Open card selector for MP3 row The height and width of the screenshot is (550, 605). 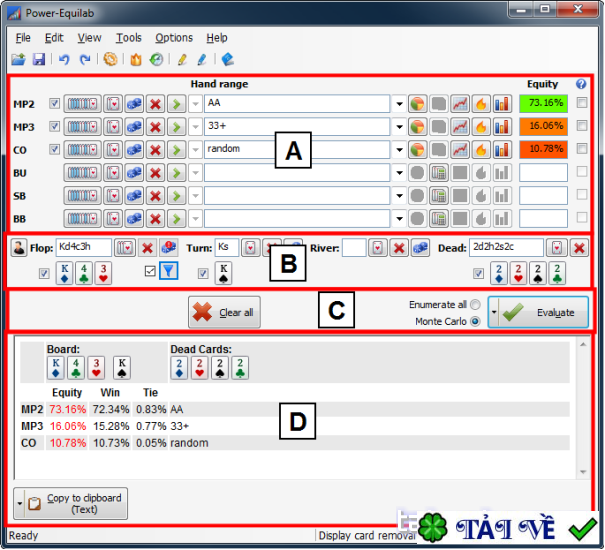click(113, 127)
